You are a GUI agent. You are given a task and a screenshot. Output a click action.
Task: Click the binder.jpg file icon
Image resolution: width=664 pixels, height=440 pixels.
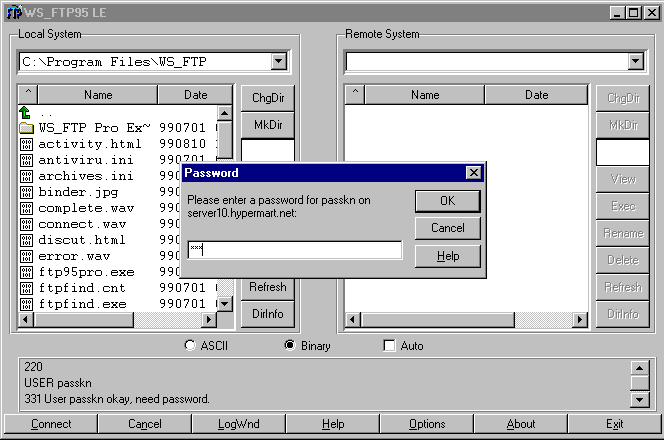pyautogui.click(x=26, y=192)
